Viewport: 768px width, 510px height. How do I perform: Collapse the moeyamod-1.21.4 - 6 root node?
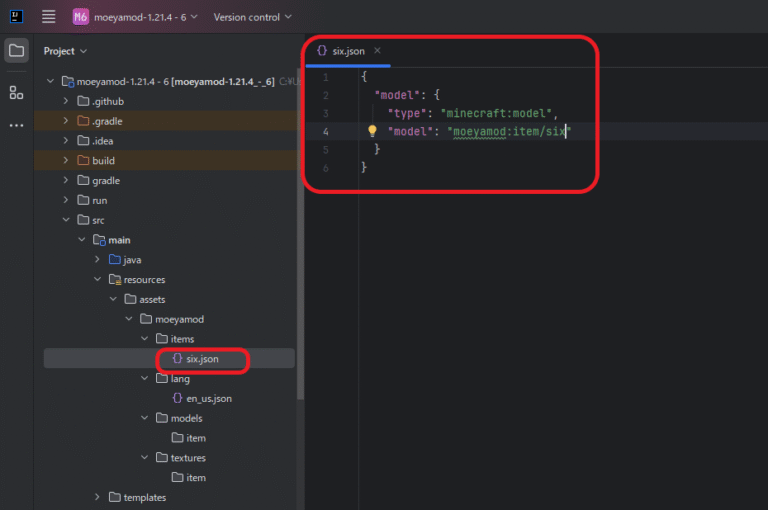coord(50,81)
